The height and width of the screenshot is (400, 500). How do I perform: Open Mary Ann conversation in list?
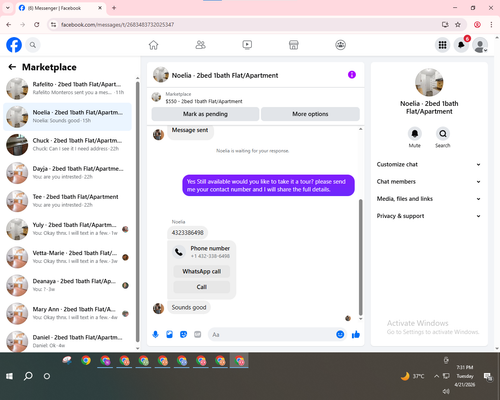(x=67, y=313)
